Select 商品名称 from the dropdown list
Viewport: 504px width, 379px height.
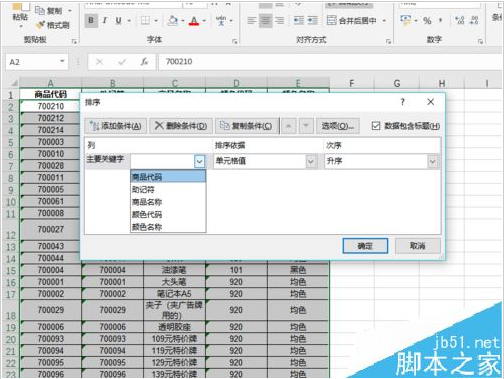pos(168,202)
